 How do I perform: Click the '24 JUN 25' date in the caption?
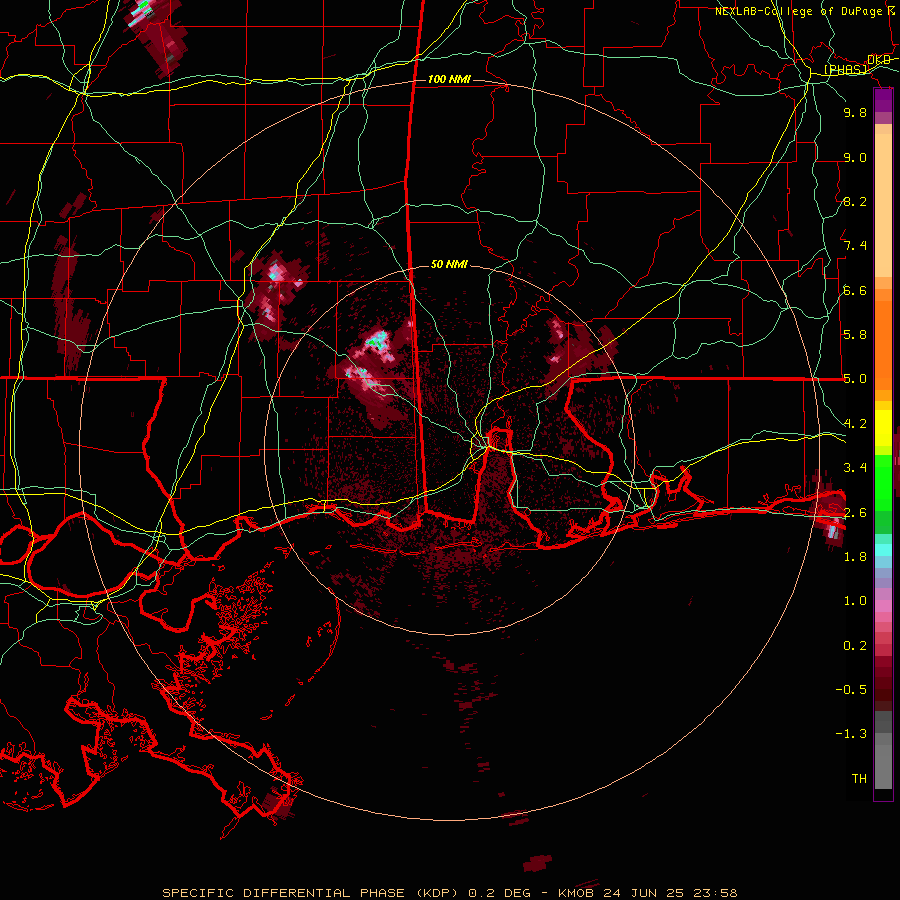click(644, 893)
